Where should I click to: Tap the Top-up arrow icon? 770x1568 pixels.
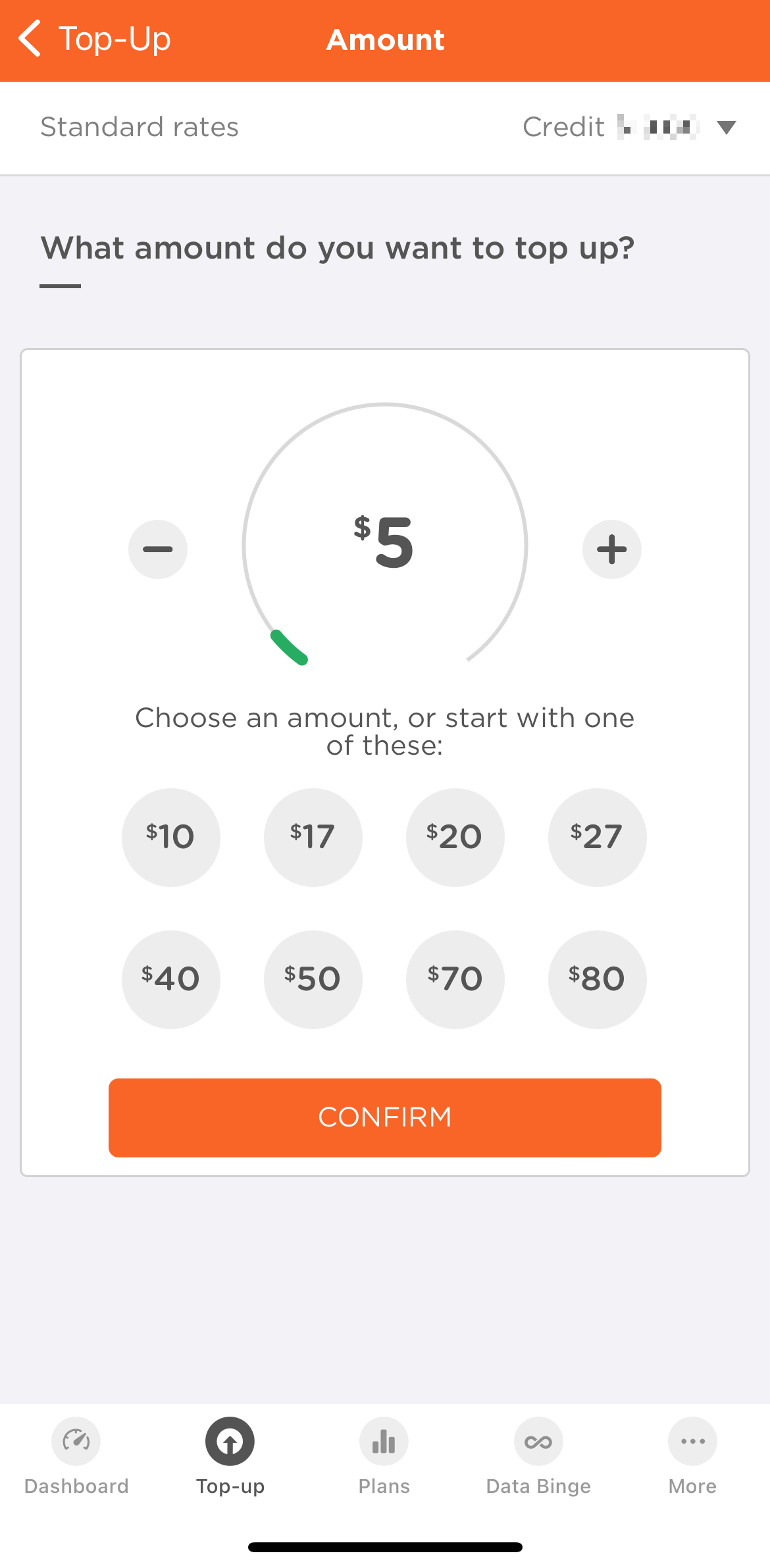click(x=230, y=1441)
